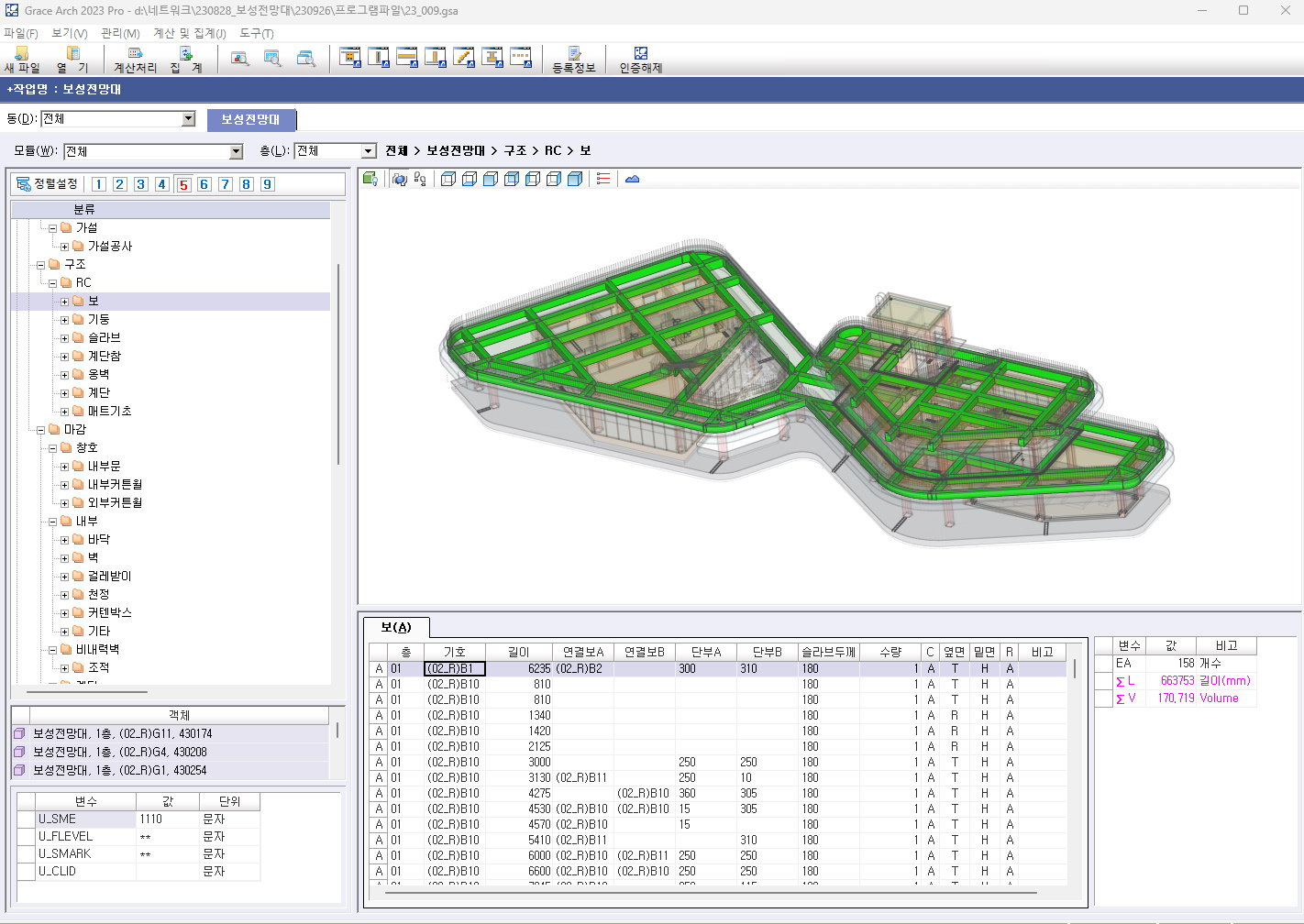
Task: Toggle sort level 3 button
Action: point(141,184)
